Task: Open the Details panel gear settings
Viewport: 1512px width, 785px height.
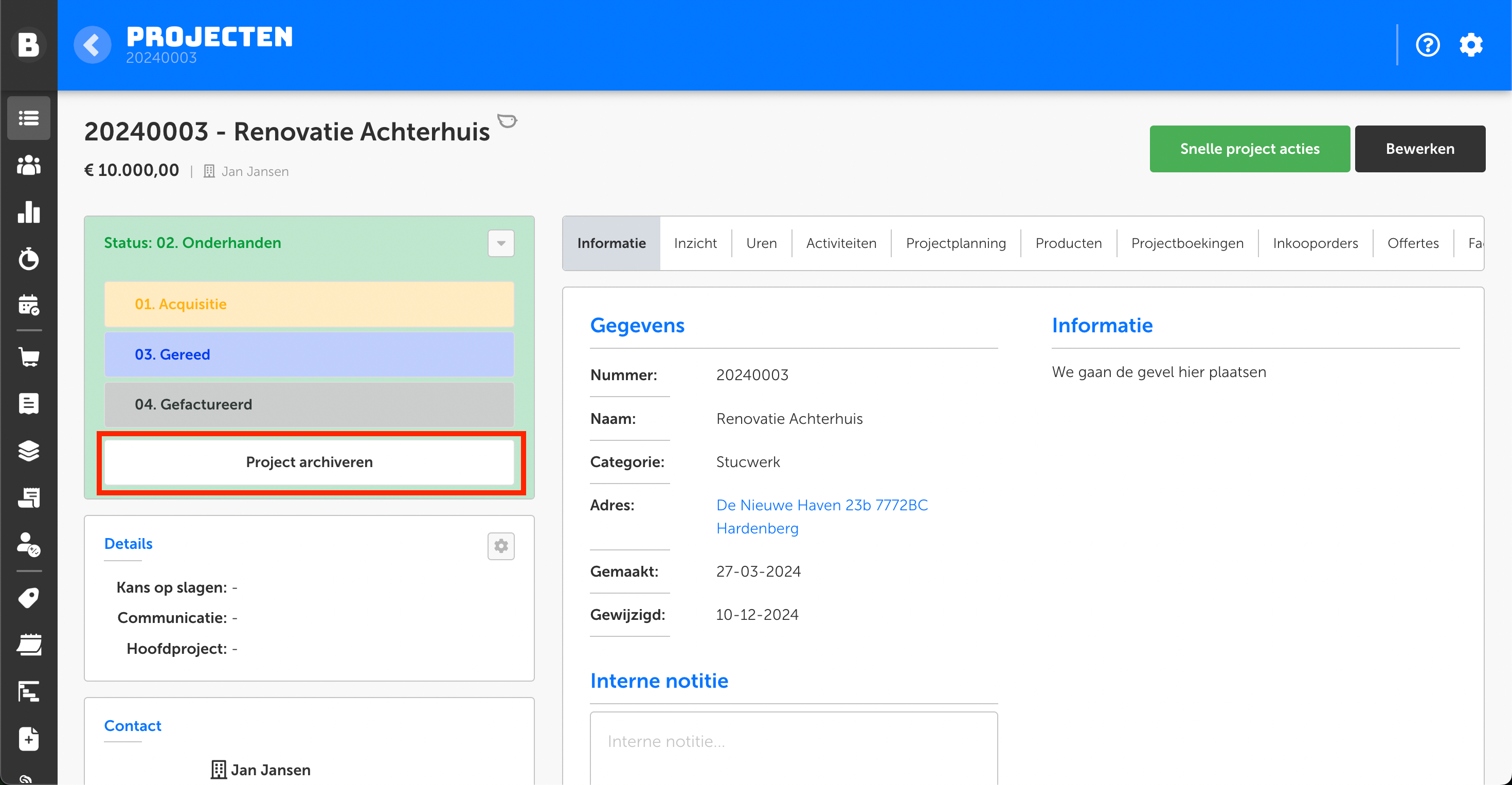Action: (501, 546)
